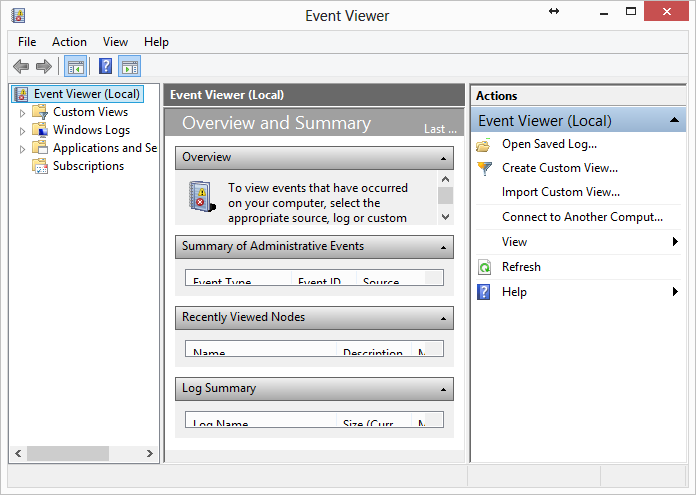Click Connect to Another Computer action
The height and width of the screenshot is (495, 696).
tap(582, 217)
